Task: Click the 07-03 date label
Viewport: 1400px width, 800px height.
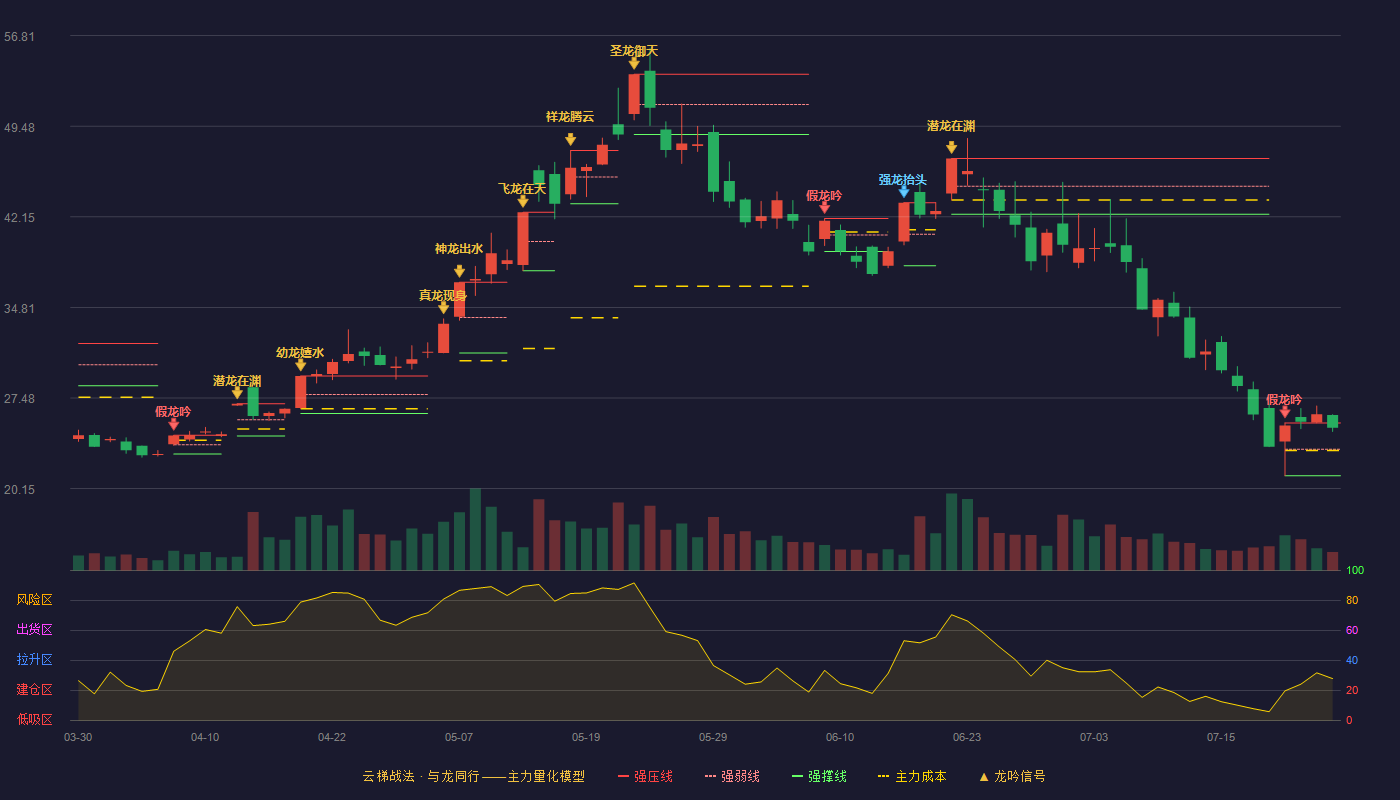Action: (x=1094, y=737)
